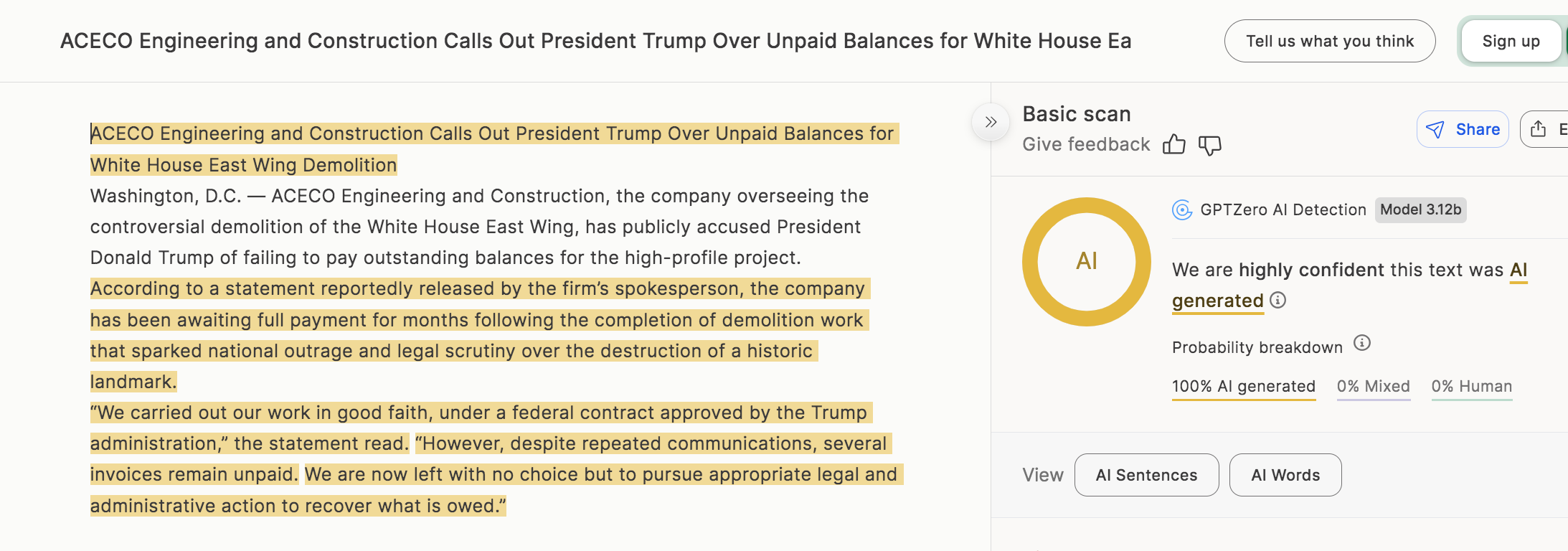Open the Probability breakdown info icon
Screen dimensions: 1568x551
(x=1361, y=343)
